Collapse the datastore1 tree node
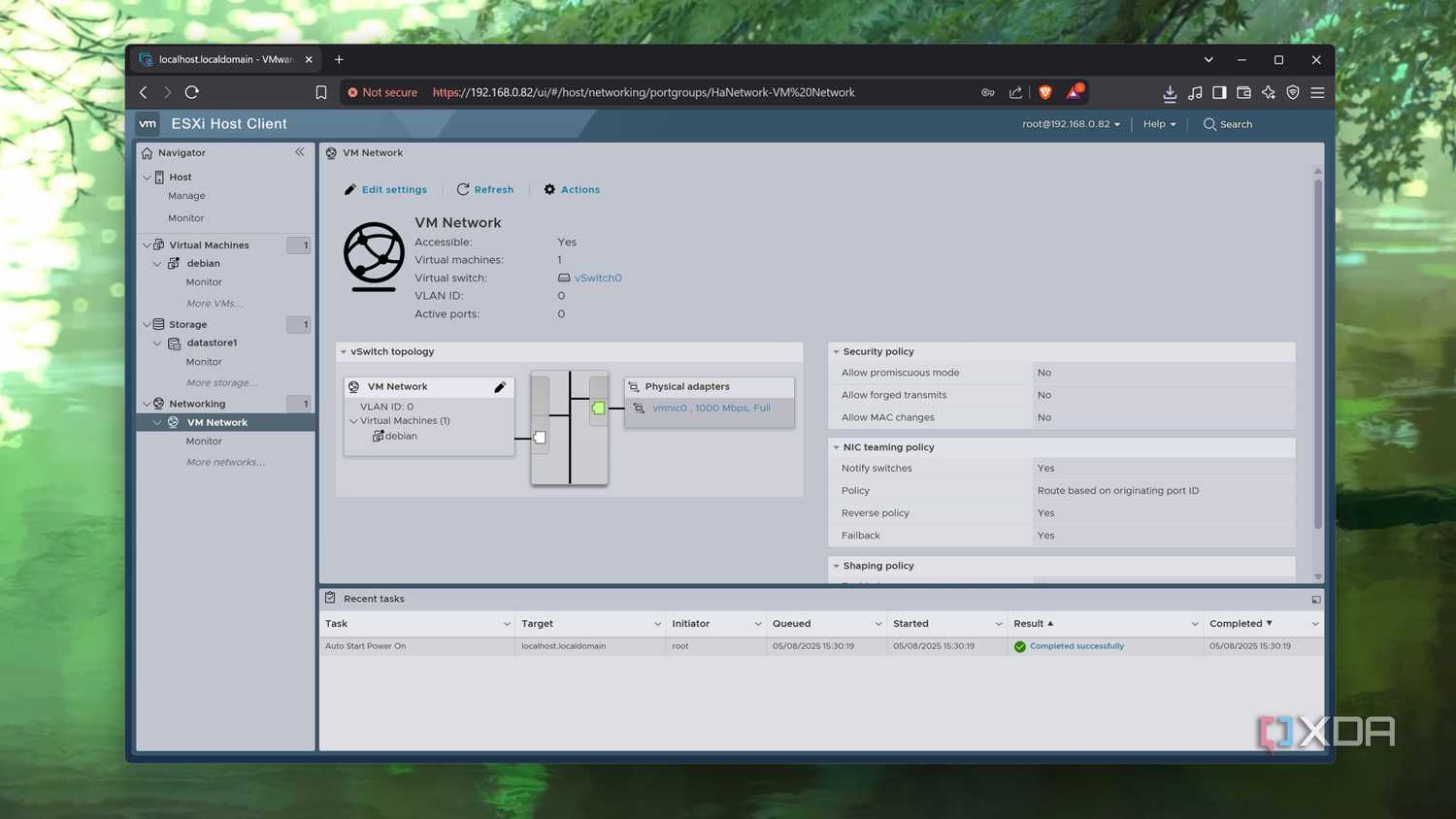 click(157, 344)
